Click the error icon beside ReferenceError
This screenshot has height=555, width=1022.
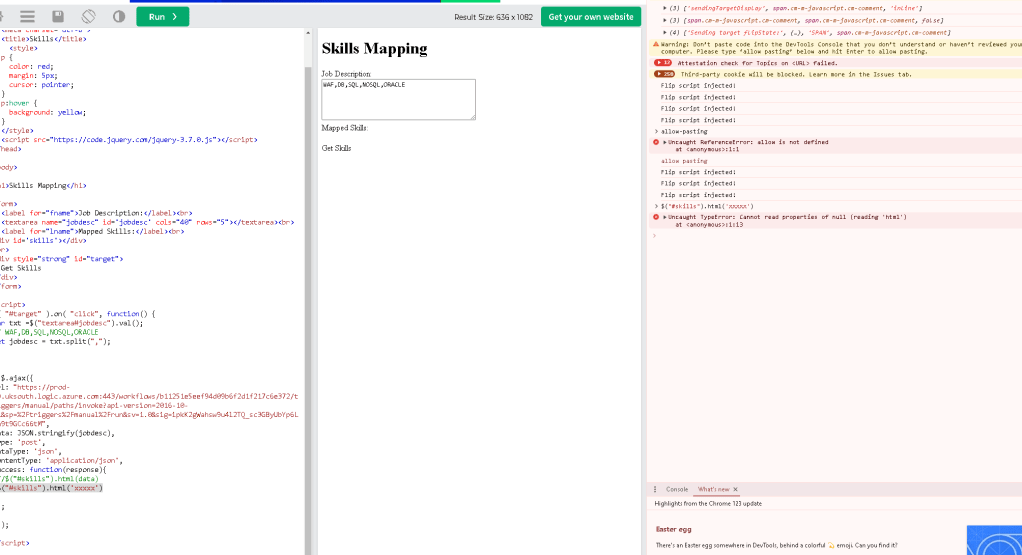[x=656, y=142]
